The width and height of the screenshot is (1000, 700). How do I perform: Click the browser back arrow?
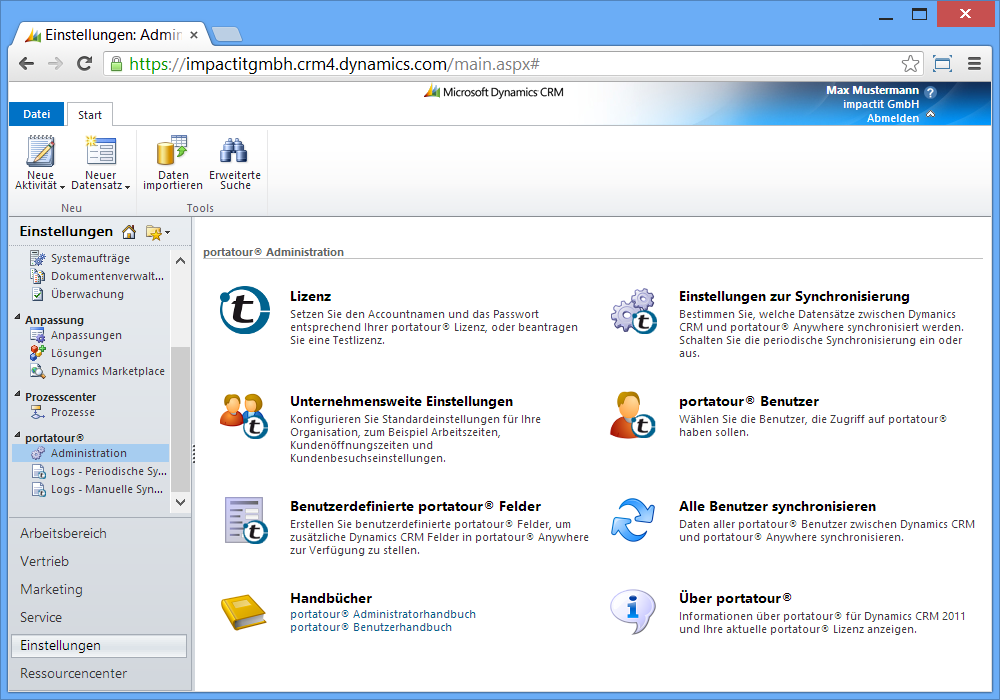point(26,64)
